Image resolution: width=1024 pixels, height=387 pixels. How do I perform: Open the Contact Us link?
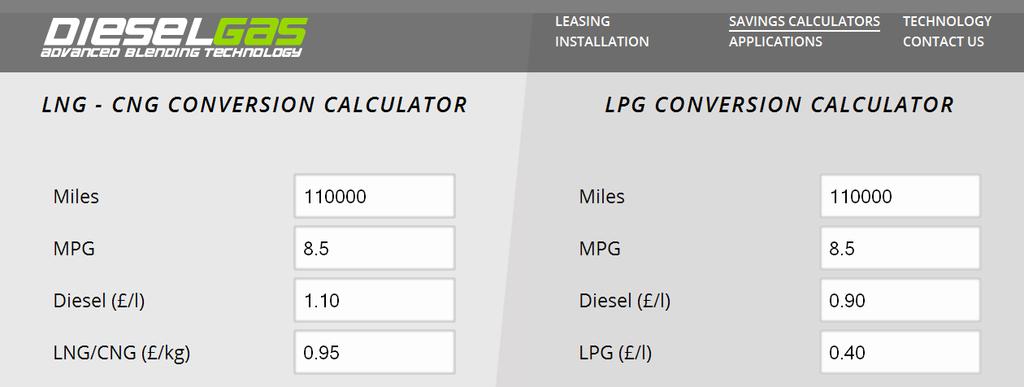point(943,42)
